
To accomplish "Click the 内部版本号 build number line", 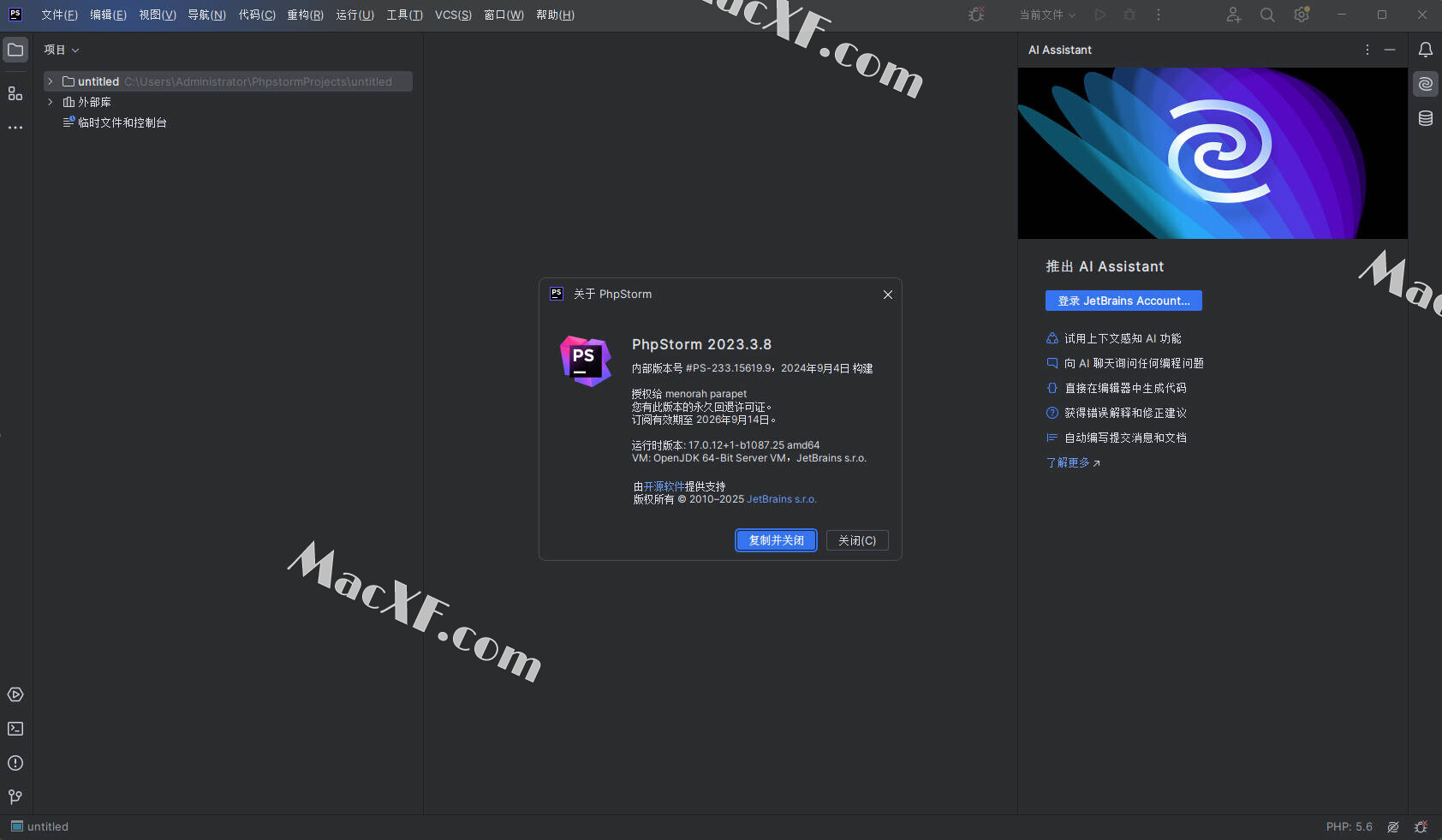I will tap(752, 368).
